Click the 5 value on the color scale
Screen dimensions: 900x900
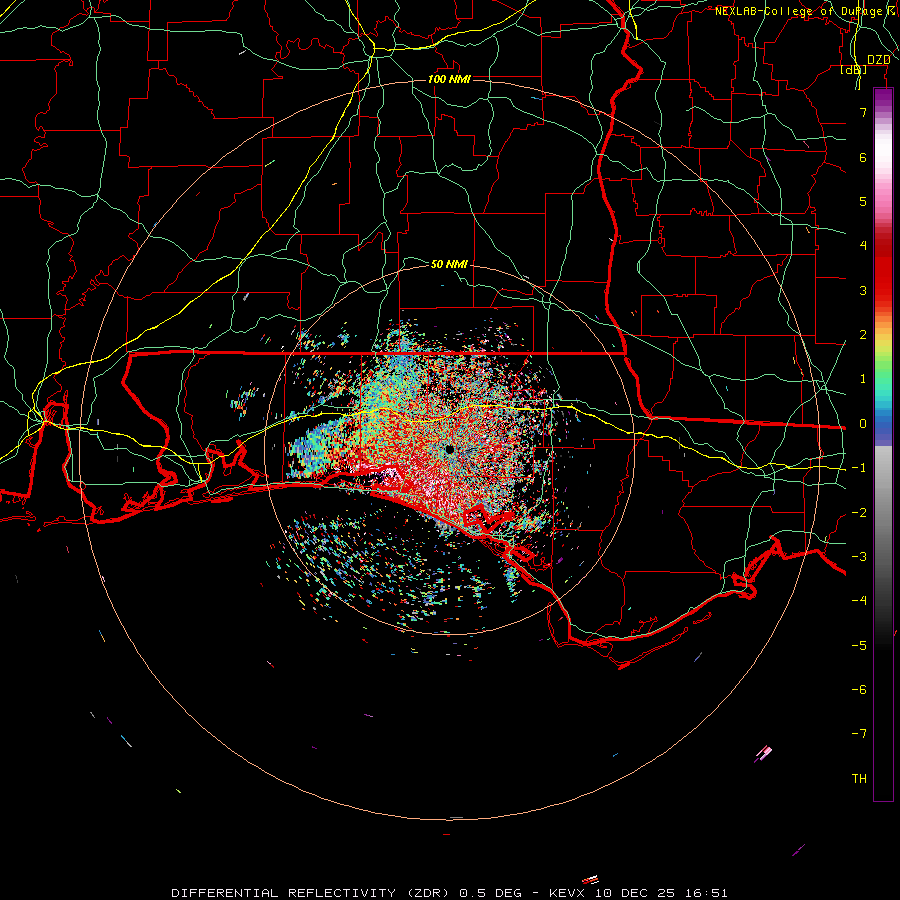(863, 201)
